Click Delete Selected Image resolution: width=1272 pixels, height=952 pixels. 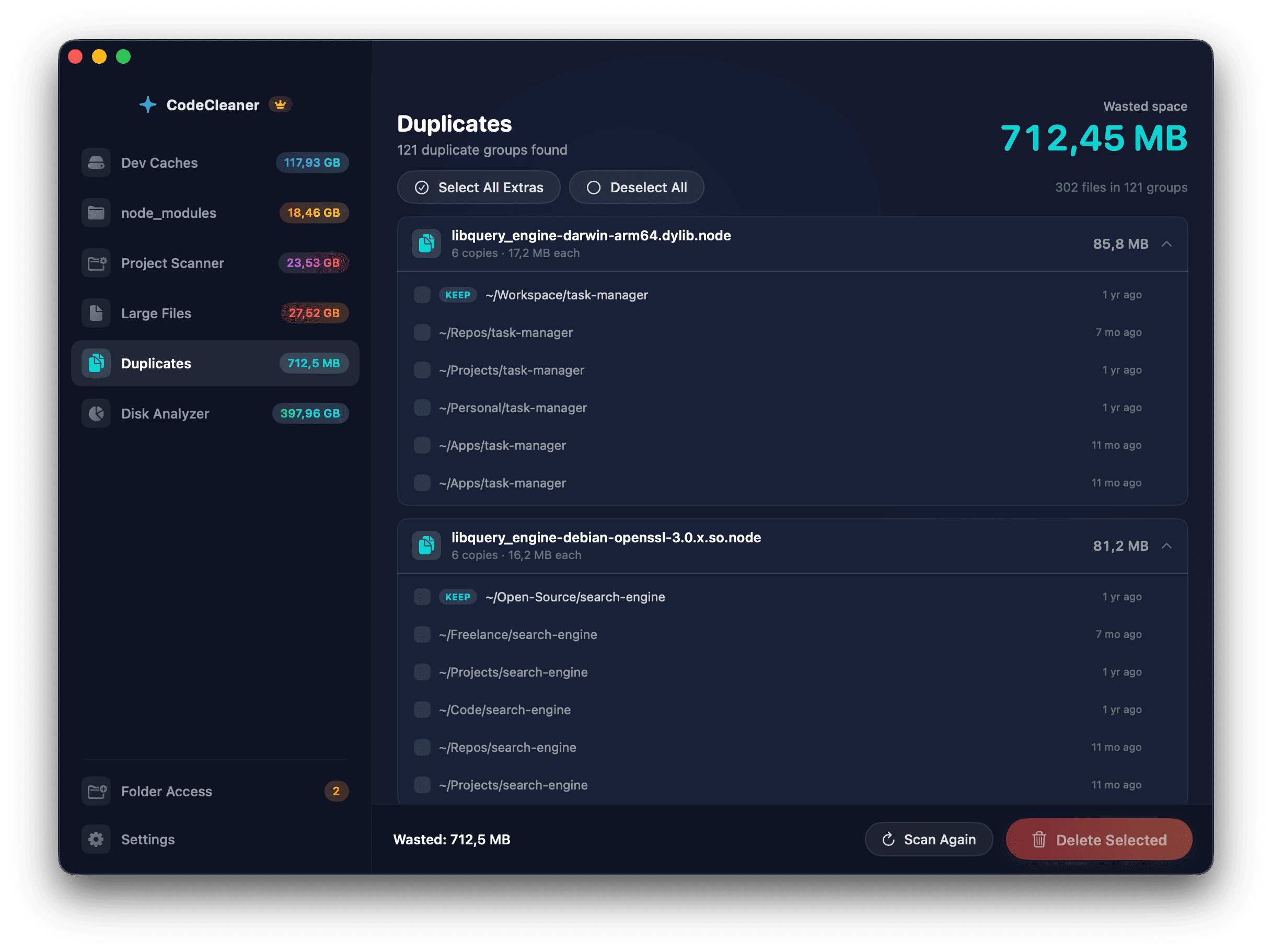(x=1098, y=839)
